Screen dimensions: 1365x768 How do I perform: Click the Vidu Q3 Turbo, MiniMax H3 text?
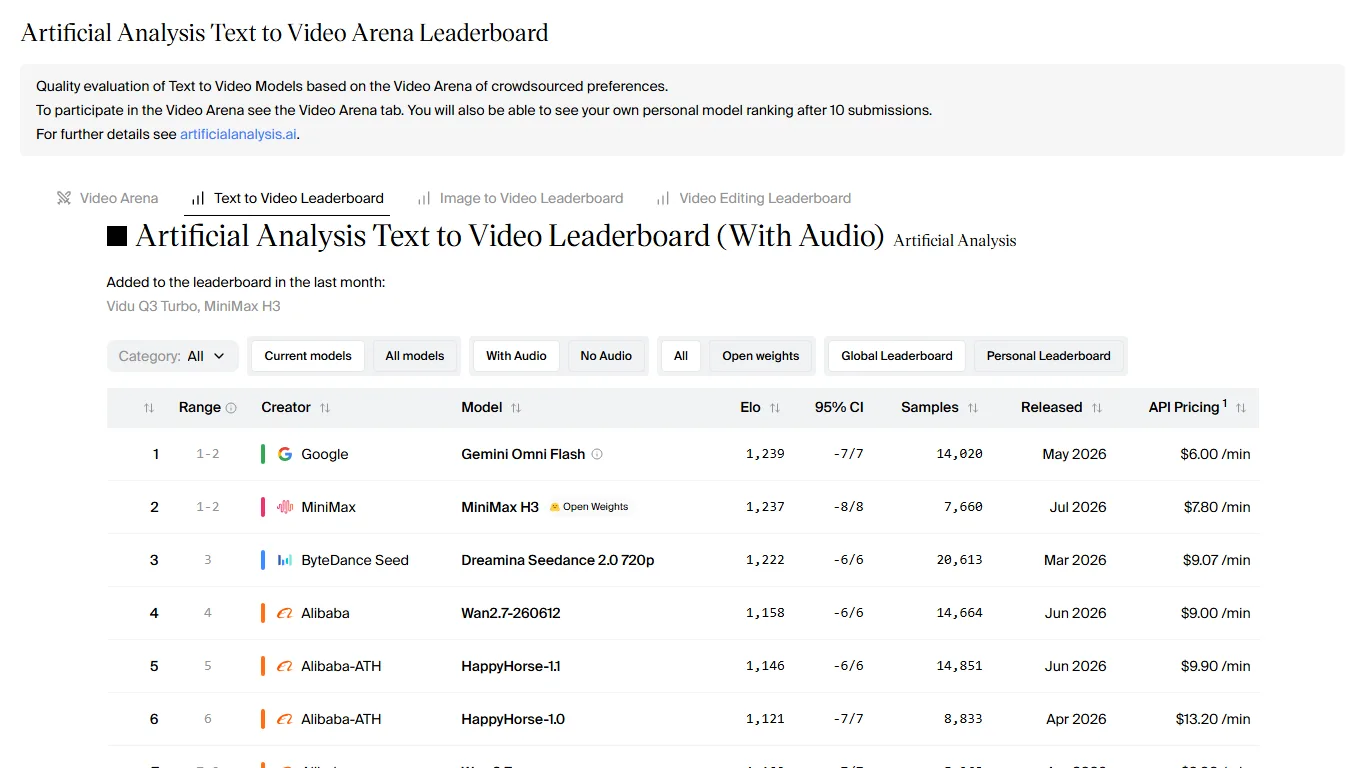pos(194,306)
